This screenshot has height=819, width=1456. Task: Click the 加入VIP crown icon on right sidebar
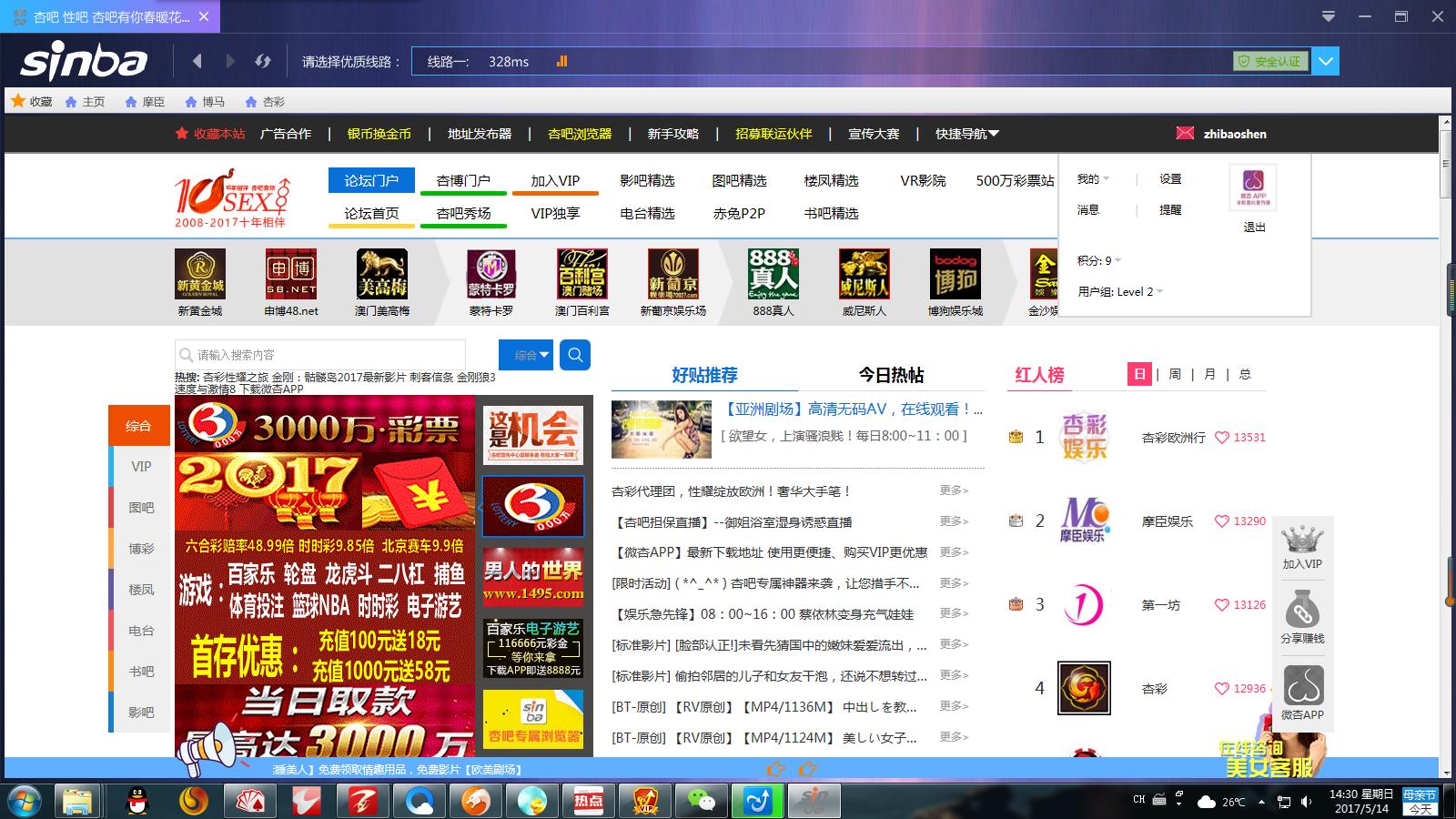tap(1302, 539)
